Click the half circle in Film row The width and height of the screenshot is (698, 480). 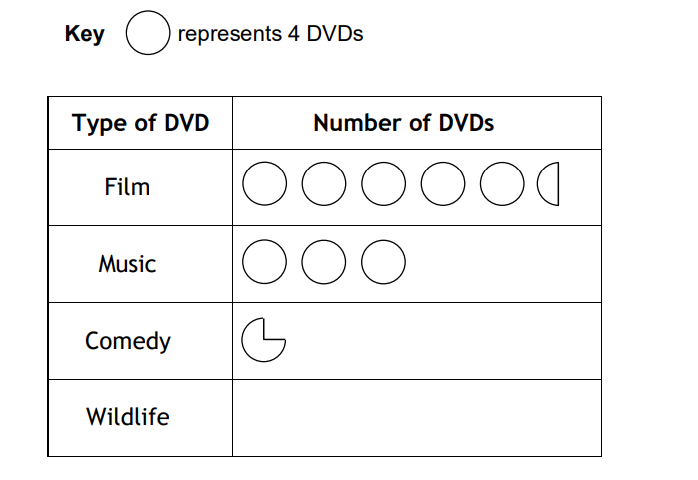548,184
